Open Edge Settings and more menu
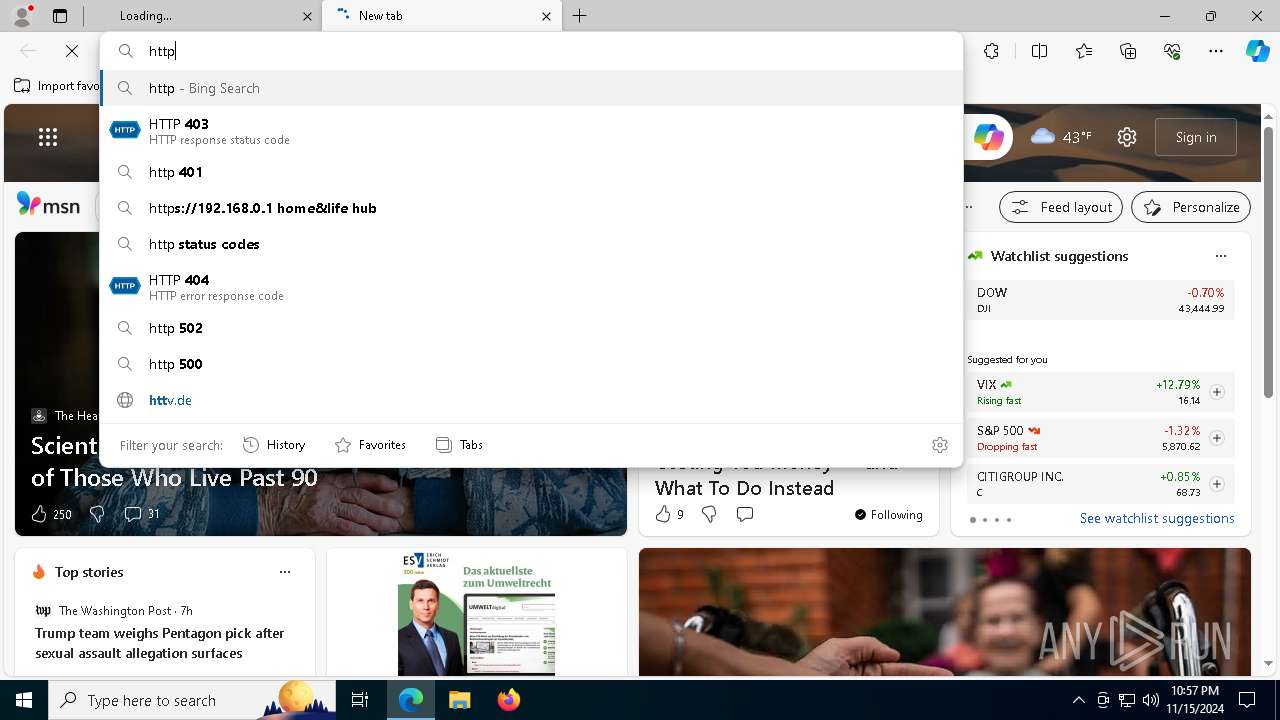The height and width of the screenshot is (720, 1280). tap(1216, 51)
